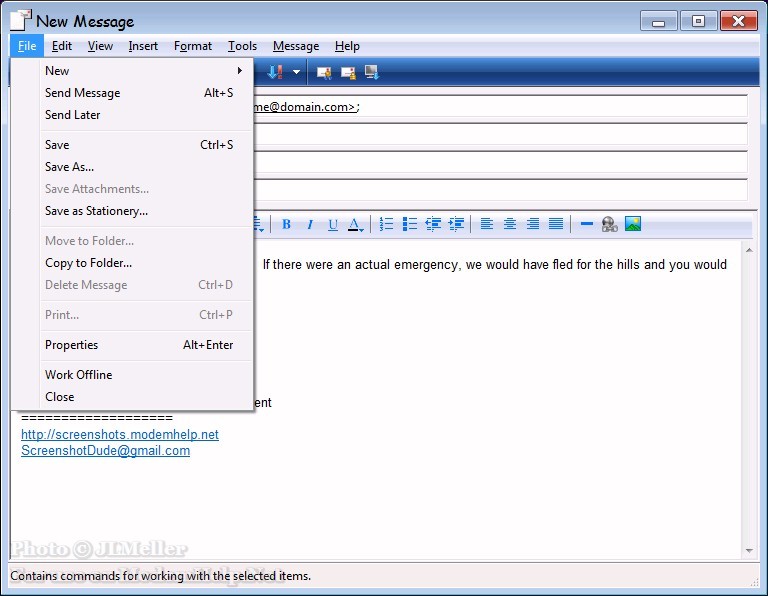Apply numbered list formatting
The image size is (768, 596).
point(387,224)
